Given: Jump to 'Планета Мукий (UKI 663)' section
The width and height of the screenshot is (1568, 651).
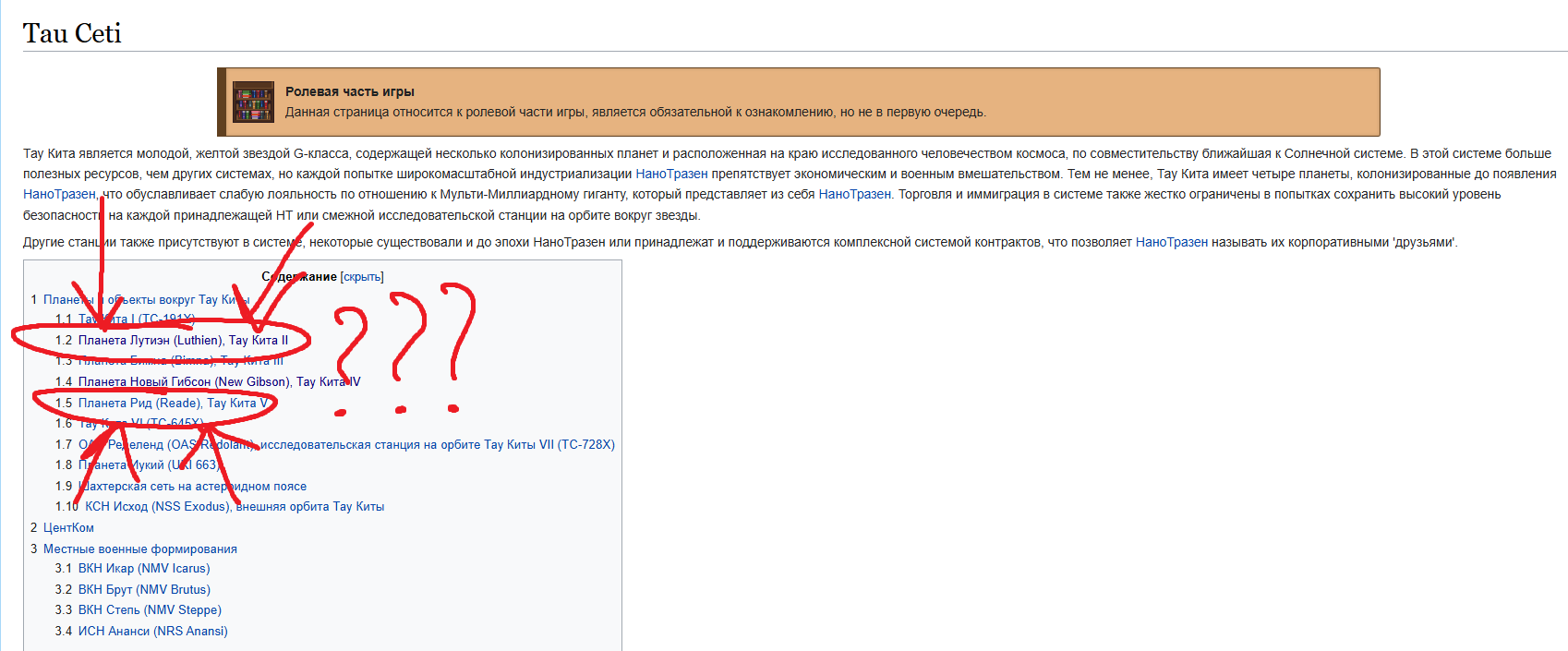Looking at the screenshot, I should coord(149,465).
